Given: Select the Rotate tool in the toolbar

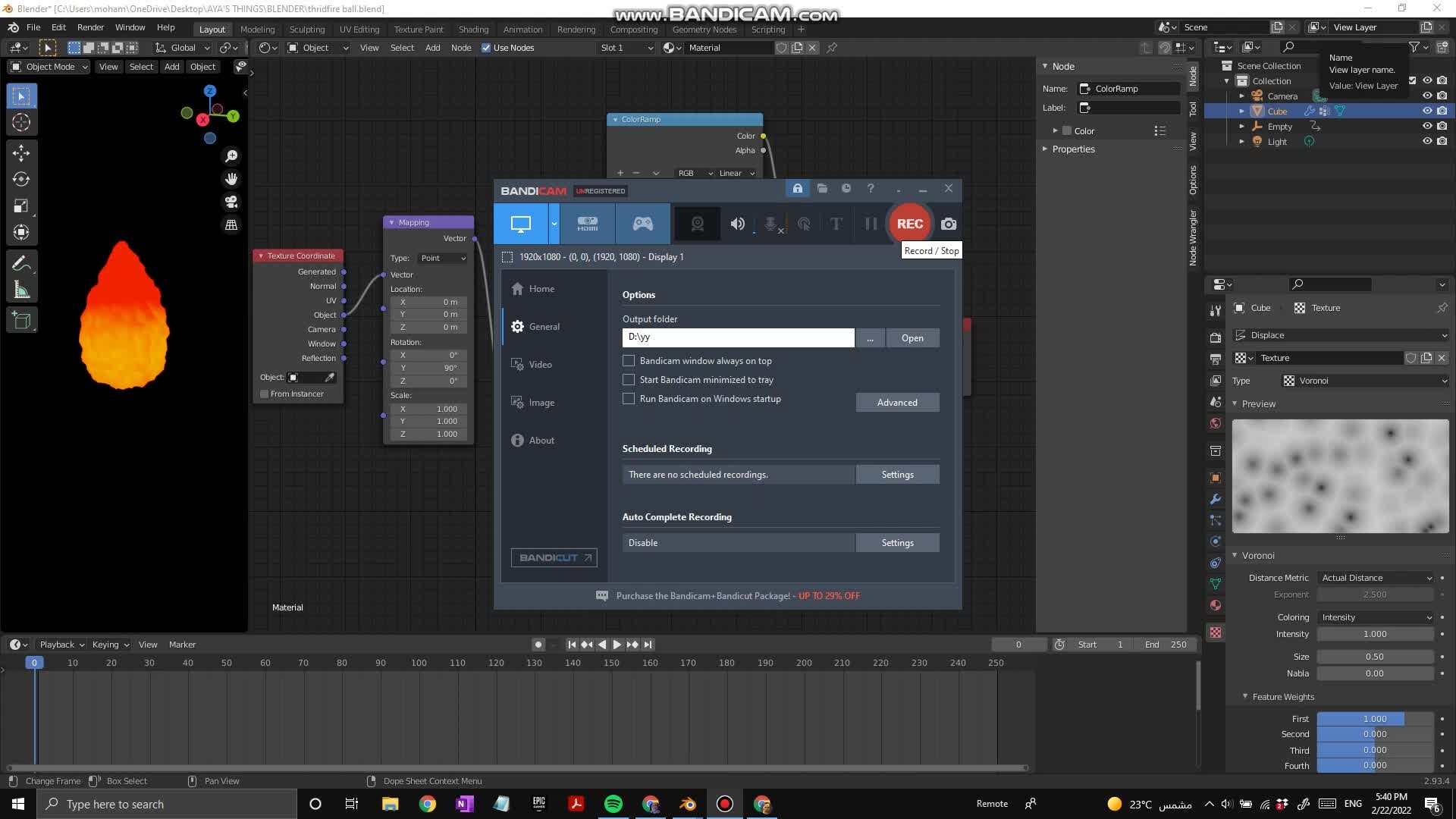Looking at the screenshot, I should [x=20, y=179].
